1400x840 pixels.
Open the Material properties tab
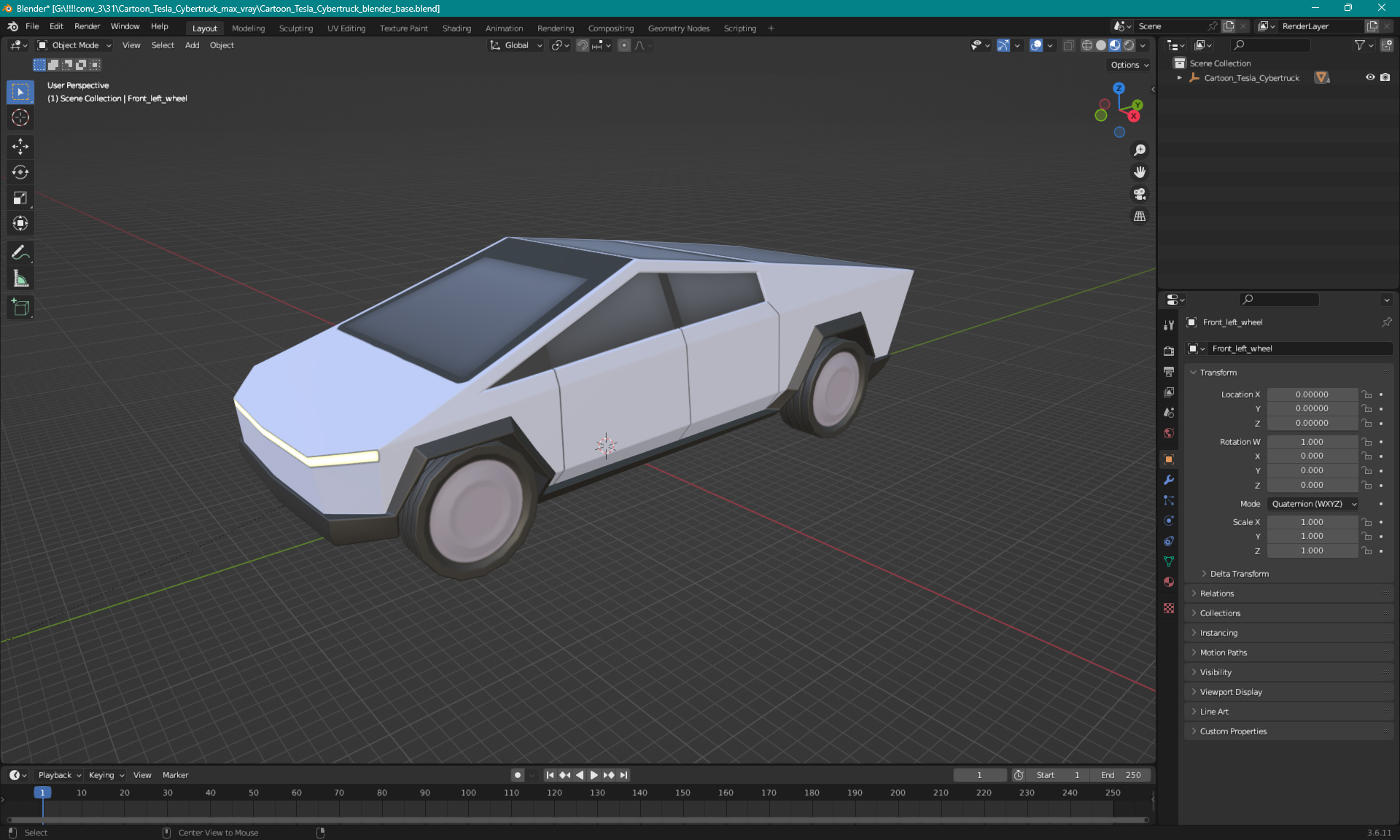pos(1169,582)
